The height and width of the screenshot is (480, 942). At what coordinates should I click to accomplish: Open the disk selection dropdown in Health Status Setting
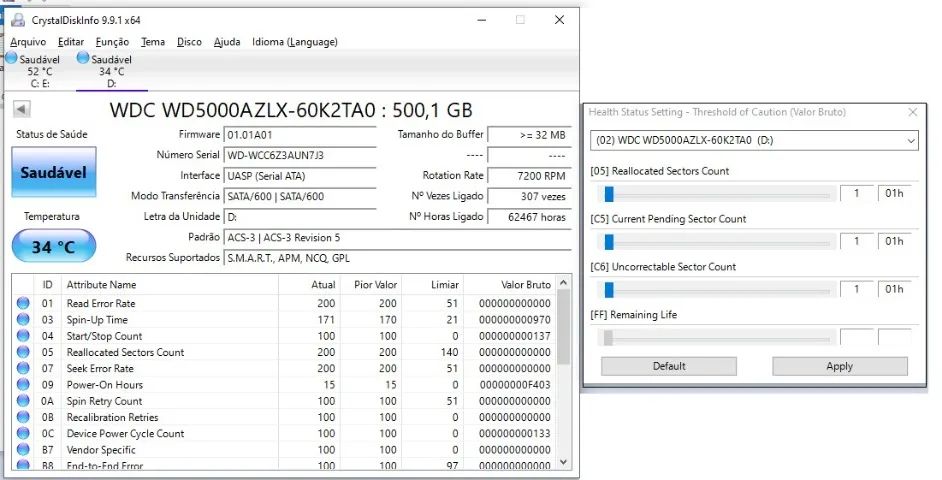(754, 141)
